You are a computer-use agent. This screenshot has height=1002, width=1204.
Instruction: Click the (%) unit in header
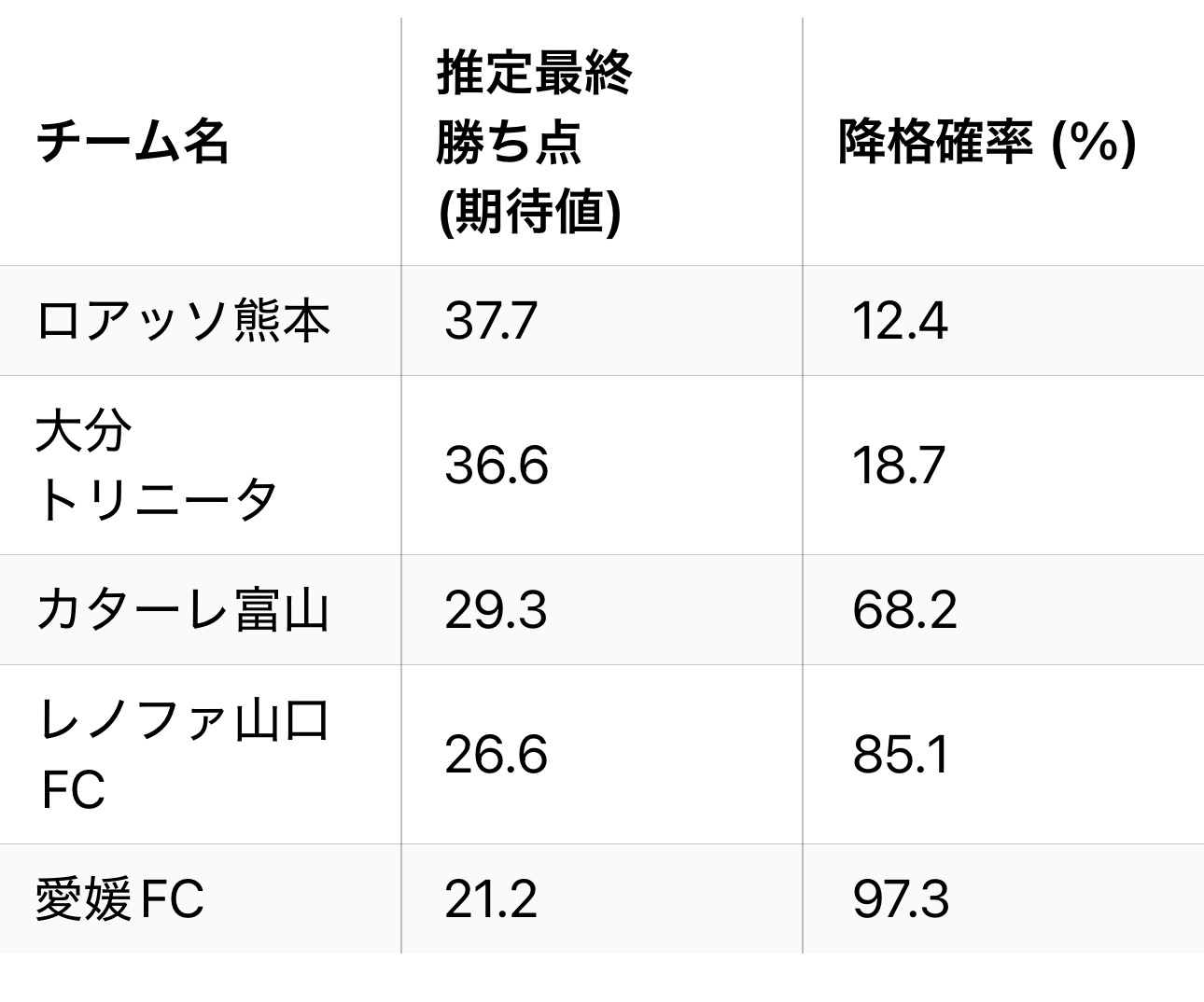point(1093,143)
